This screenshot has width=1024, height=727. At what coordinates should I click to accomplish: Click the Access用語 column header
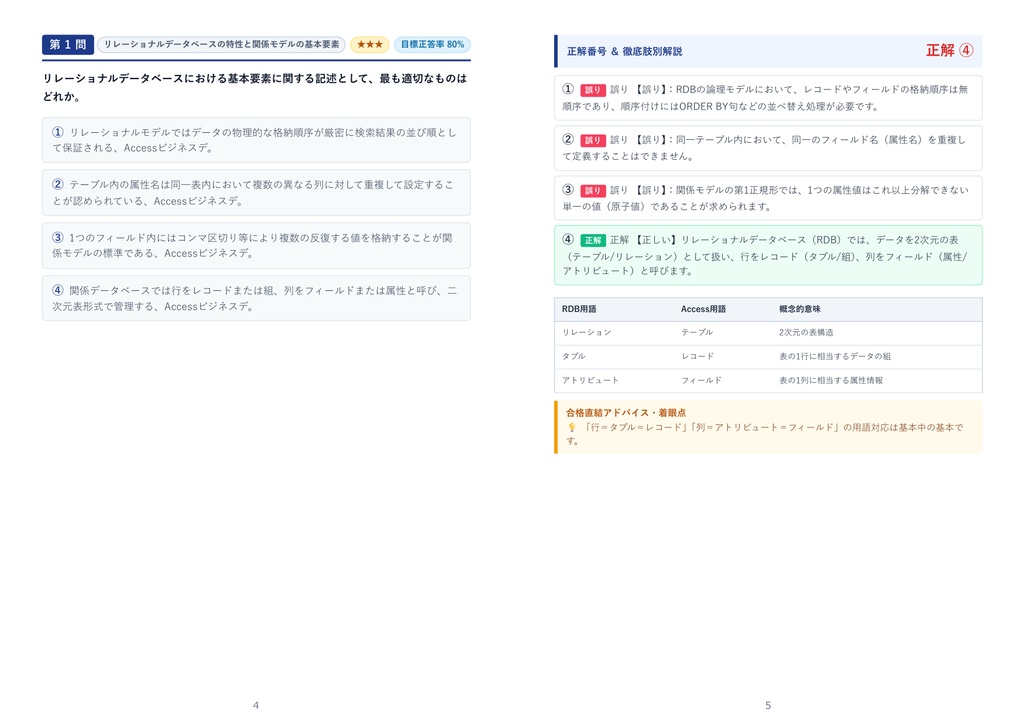(703, 309)
